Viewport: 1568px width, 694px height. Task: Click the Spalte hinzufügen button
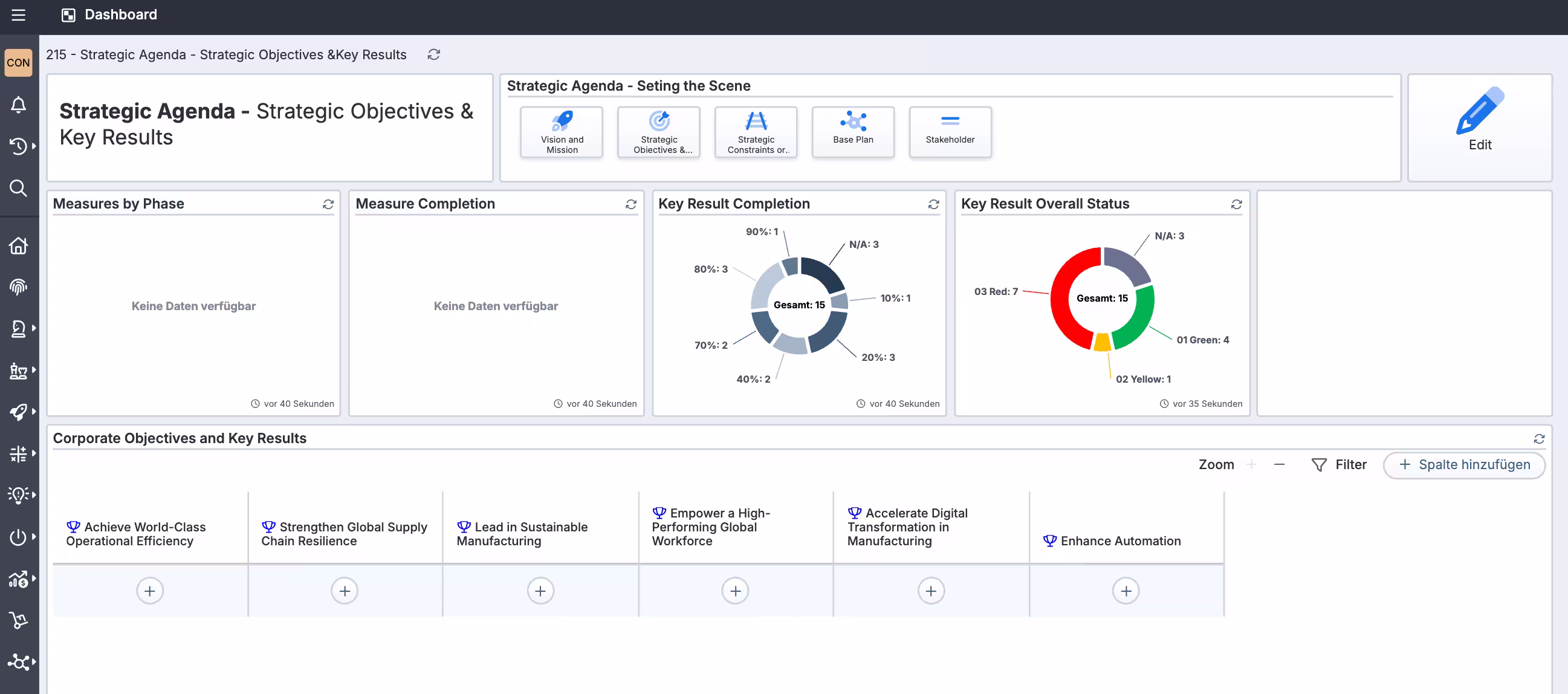pyautogui.click(x=1465, y=464)
